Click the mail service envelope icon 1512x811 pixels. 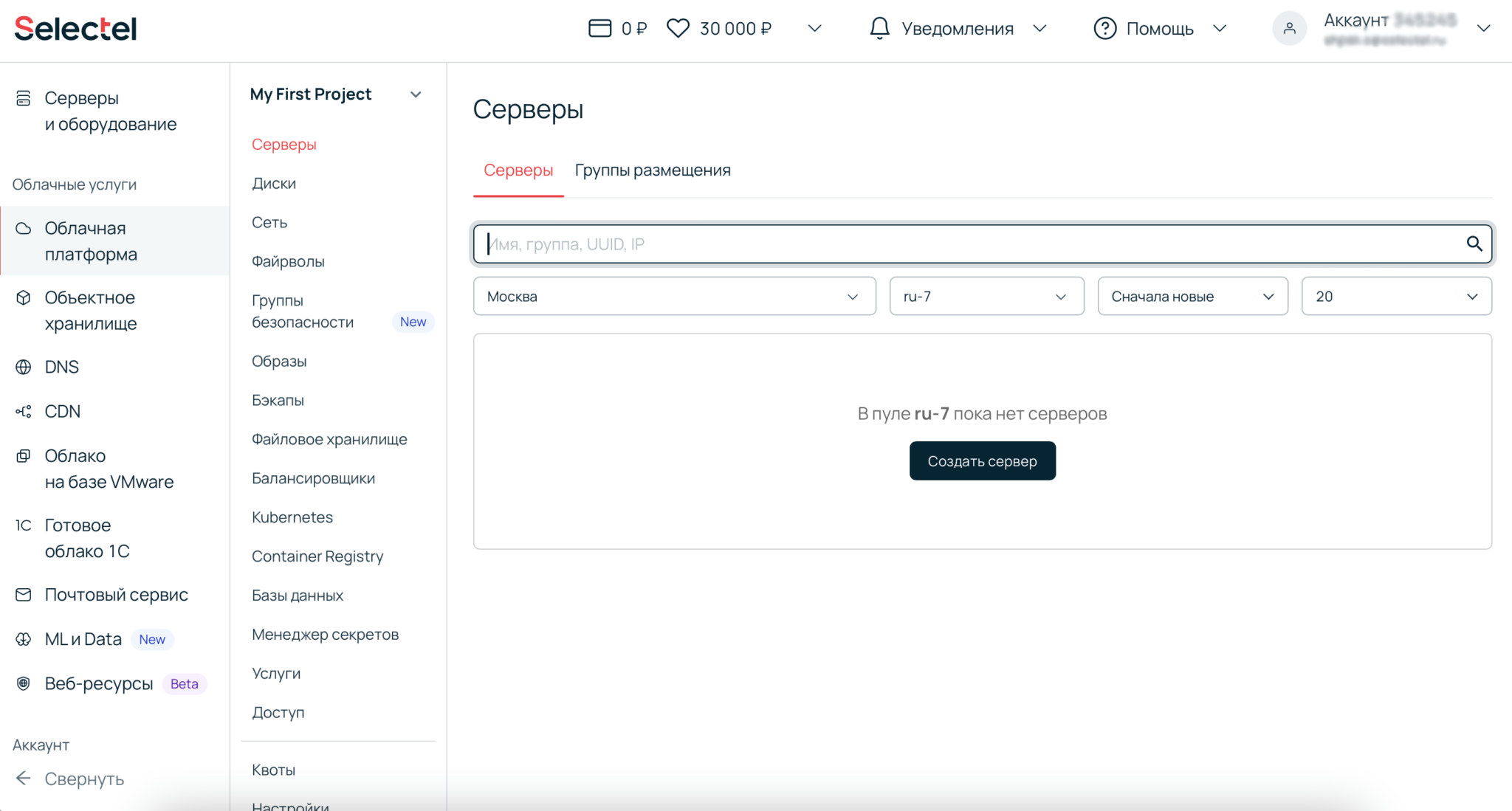coord(24,595)
